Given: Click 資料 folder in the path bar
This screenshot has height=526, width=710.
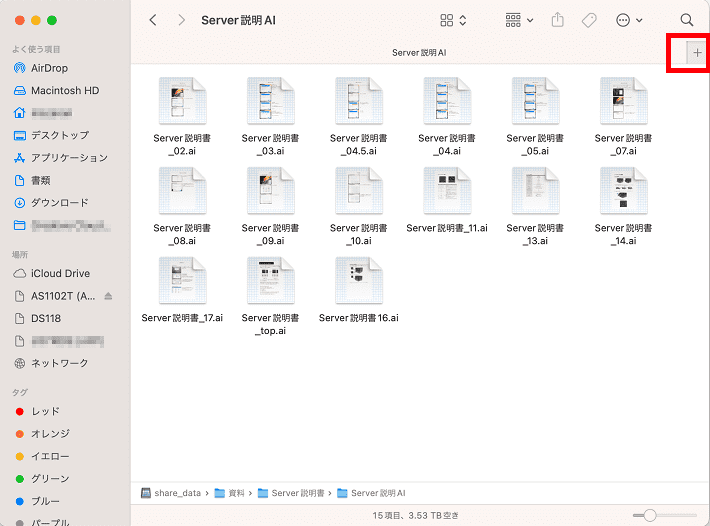Looking at the screenshot, I should (x=229, y=493).
